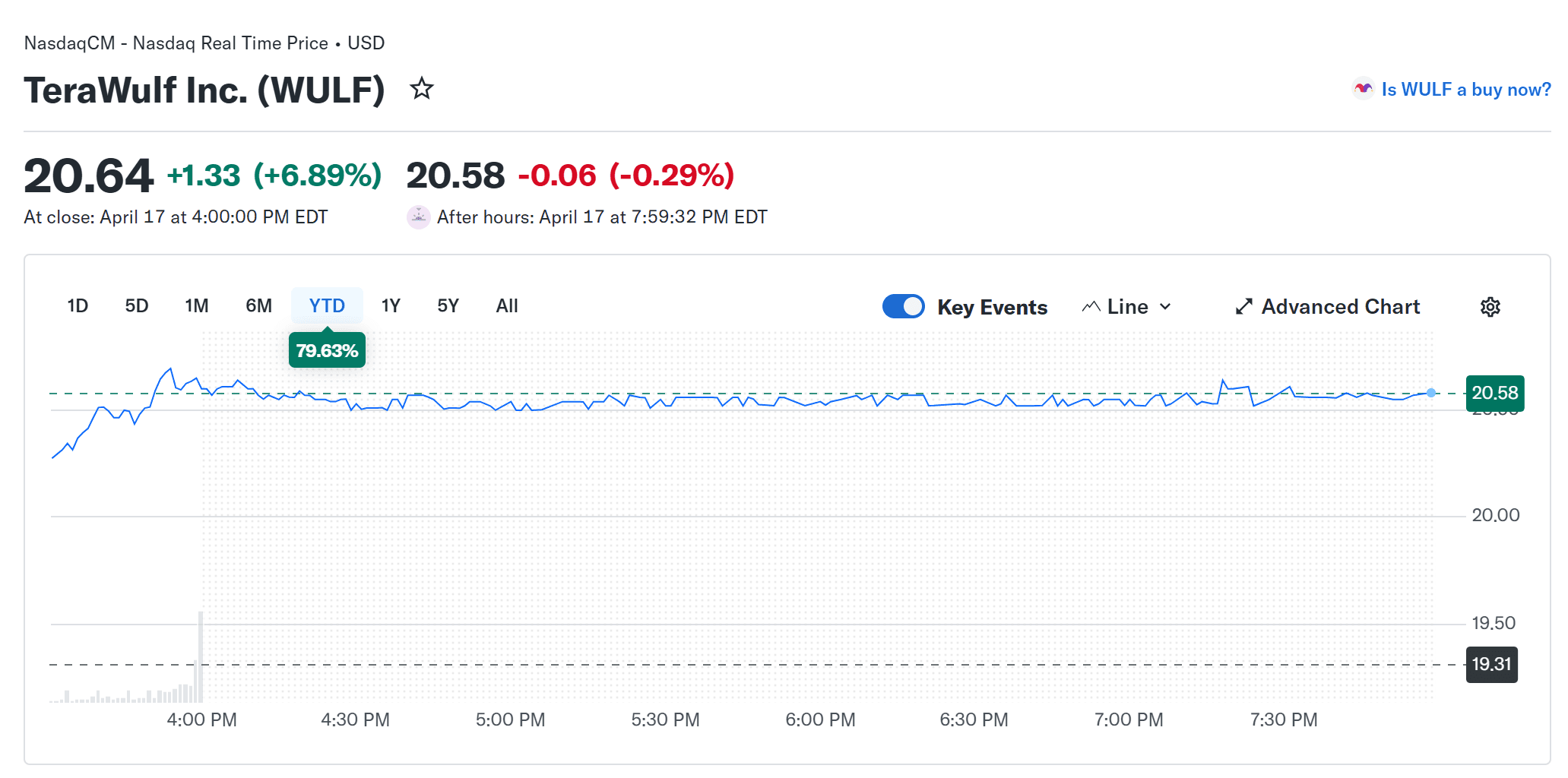The image size is (1568, 778).
Task: Select the 1D time range tab
Action: (78, 305)
